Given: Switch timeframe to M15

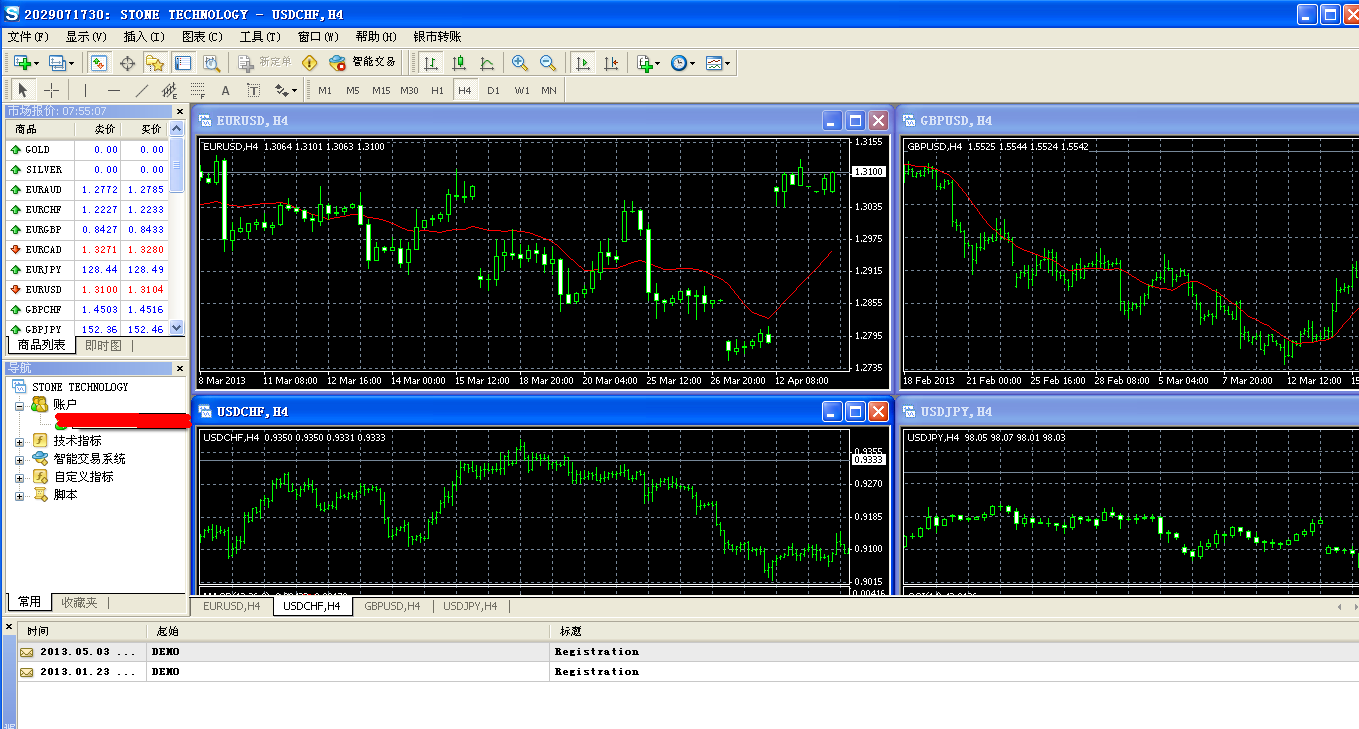Looking at the screenshot, I should click(x=381, y=90).
